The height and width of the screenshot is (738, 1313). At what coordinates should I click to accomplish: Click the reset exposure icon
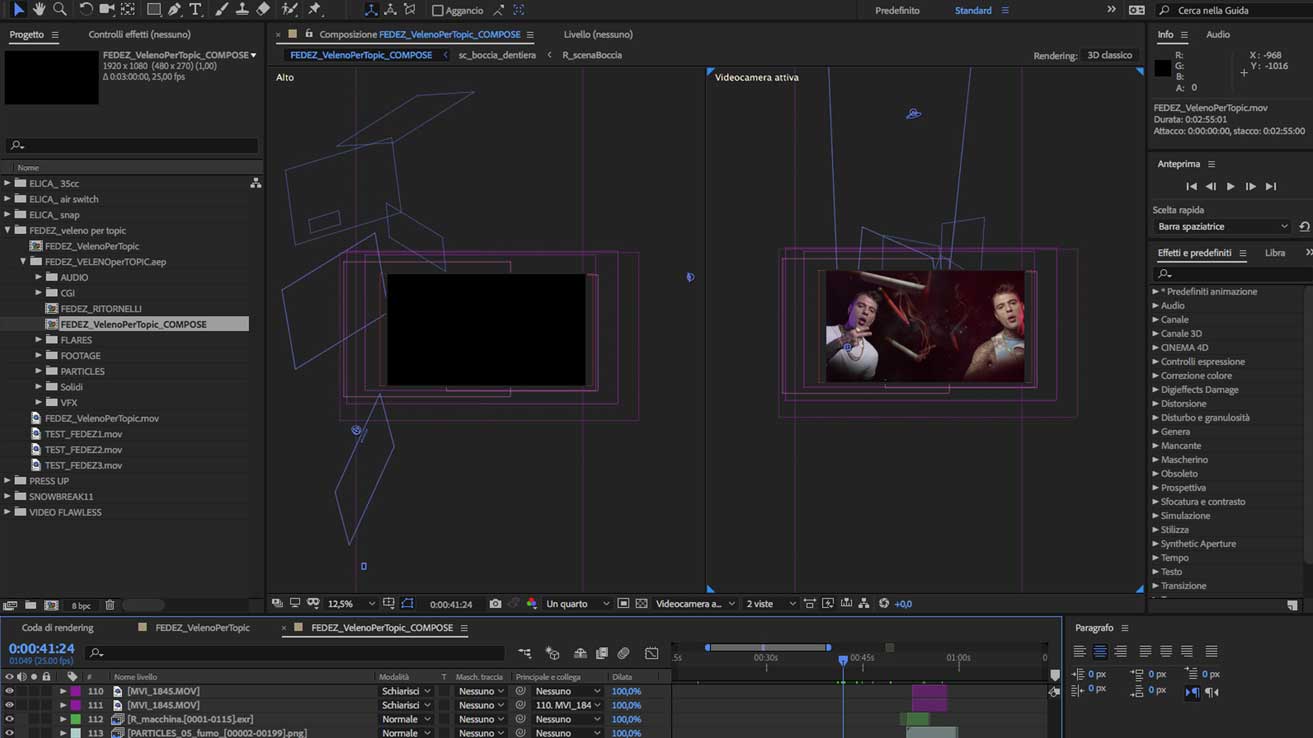tap(884, 604)
